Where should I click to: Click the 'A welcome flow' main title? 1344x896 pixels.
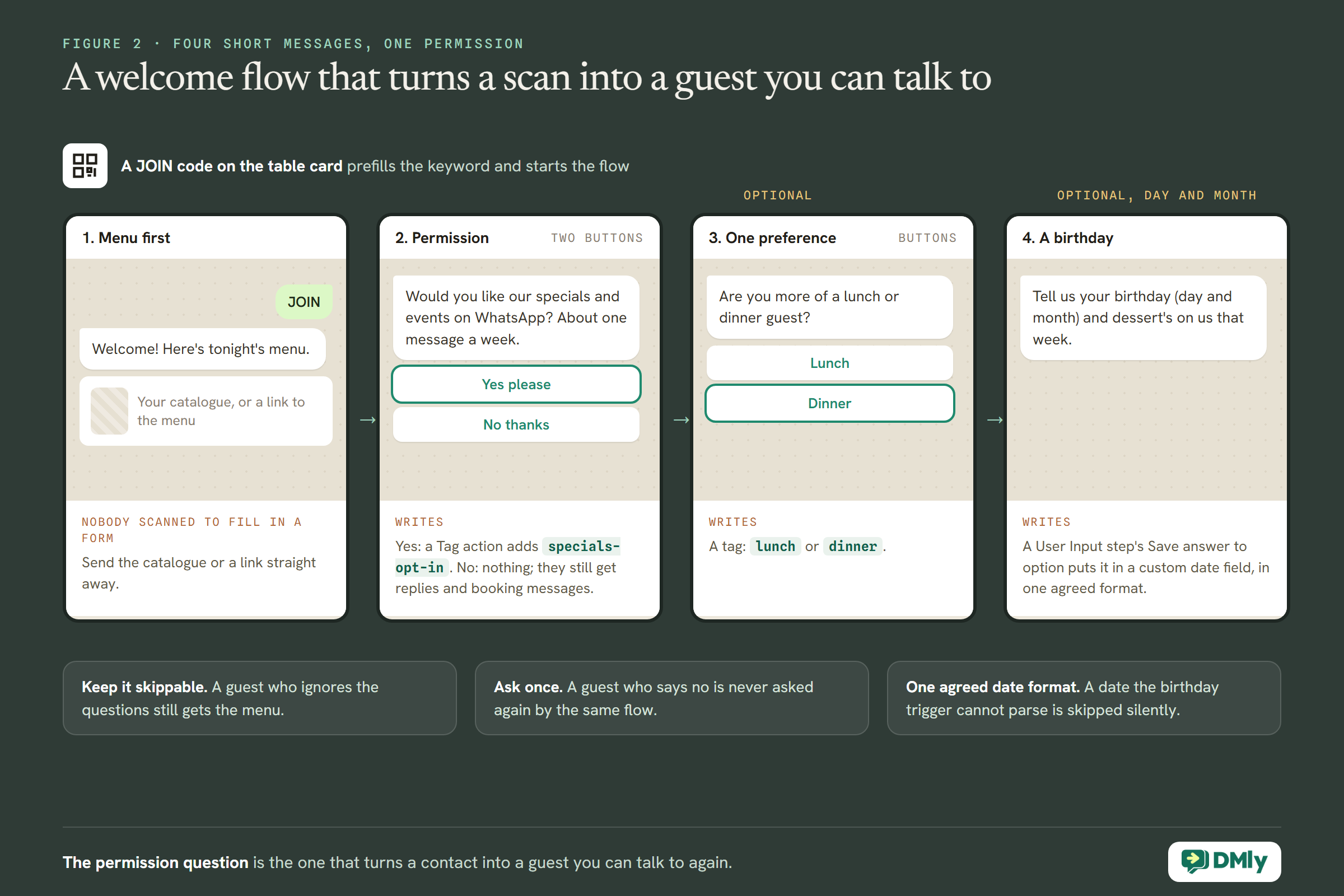[527, 77]
